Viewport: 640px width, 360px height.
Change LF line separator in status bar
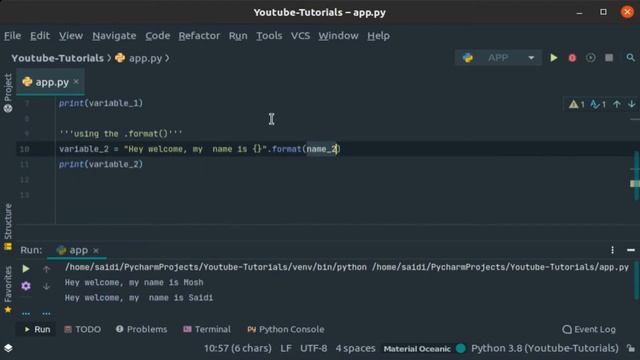point(286,348)
